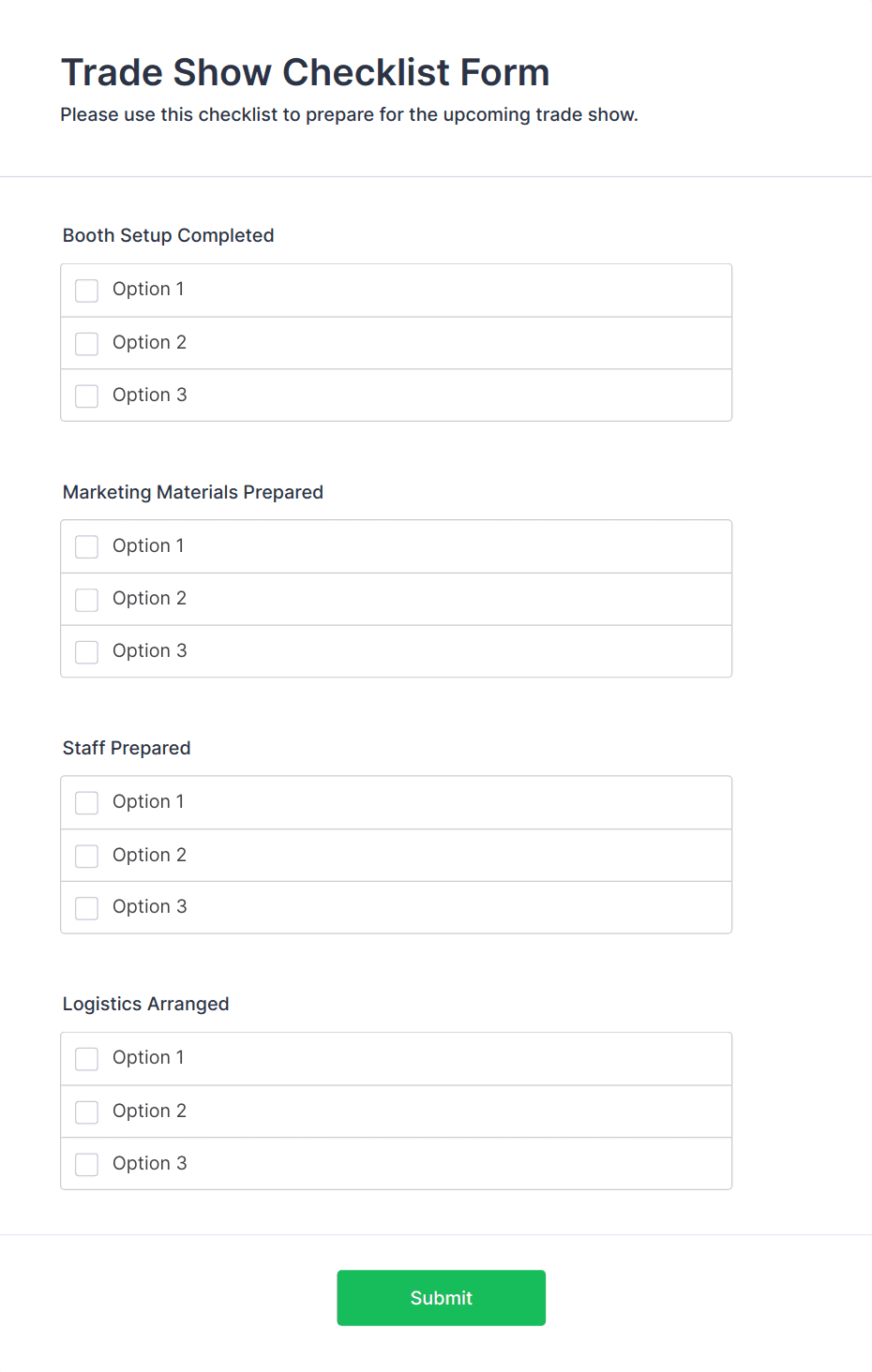Click the Trade Show Checklist Form heading
This screenshot has width=872, height=1372.
305,72
